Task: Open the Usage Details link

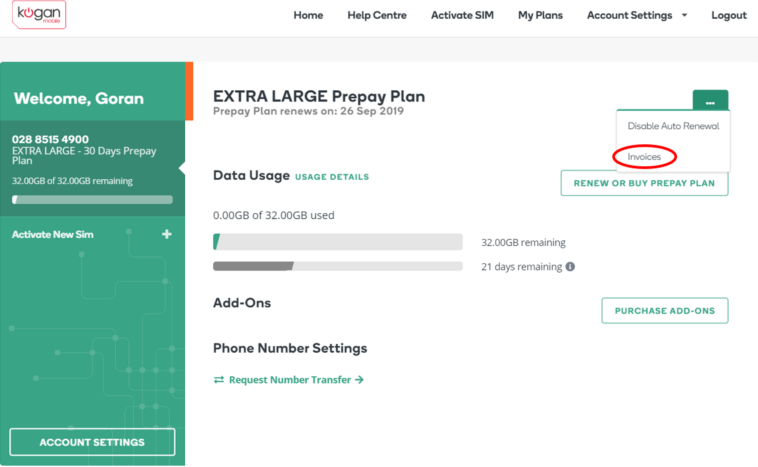Action: (332, 177)
